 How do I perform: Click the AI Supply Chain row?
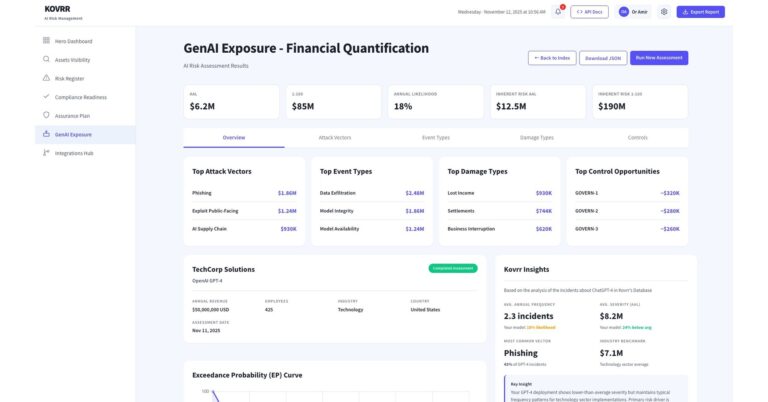point(244,229)
